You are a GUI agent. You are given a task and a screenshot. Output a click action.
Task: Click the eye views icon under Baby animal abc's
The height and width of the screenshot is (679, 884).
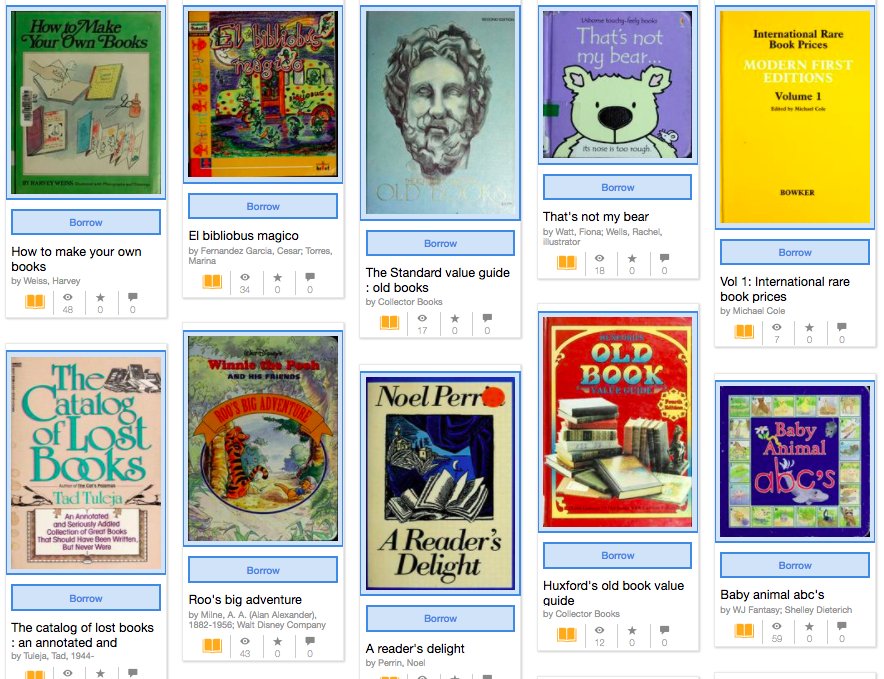pos(777,626)
